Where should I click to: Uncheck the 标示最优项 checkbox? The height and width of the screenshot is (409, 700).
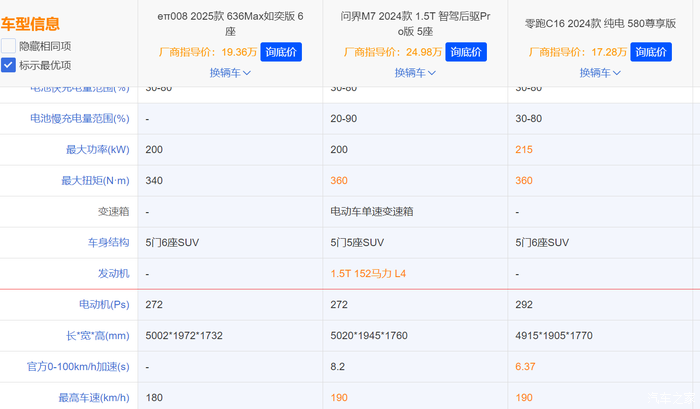point(8,65)
